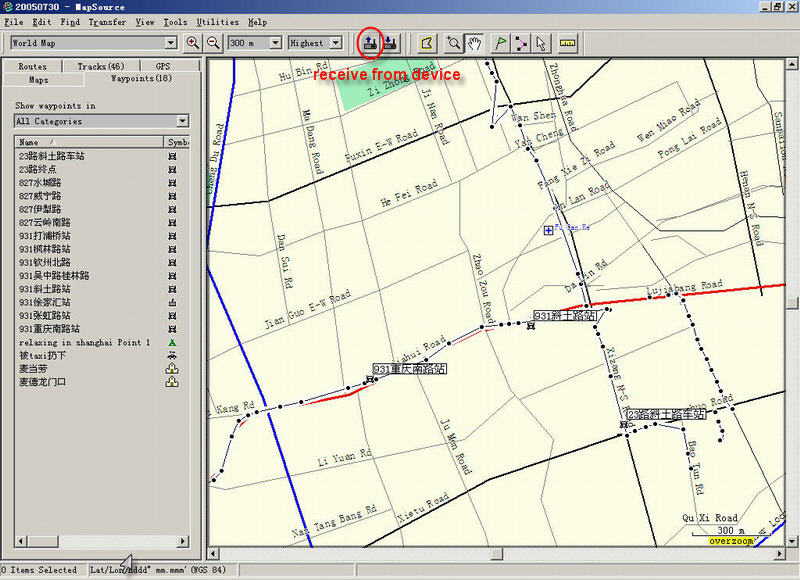Open the Help menu
Image resolution: width=800 pixels, height=580 pixels.
tap(258, 22)
